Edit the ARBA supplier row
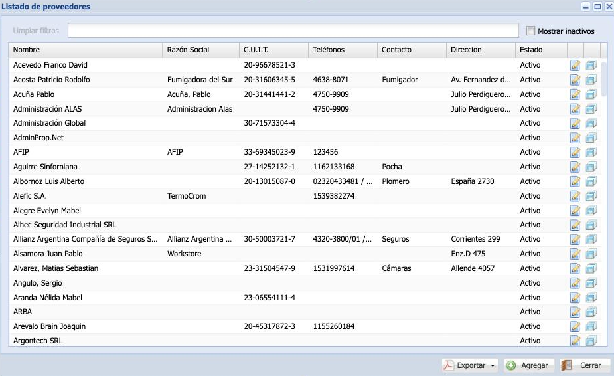 (575, 312)
